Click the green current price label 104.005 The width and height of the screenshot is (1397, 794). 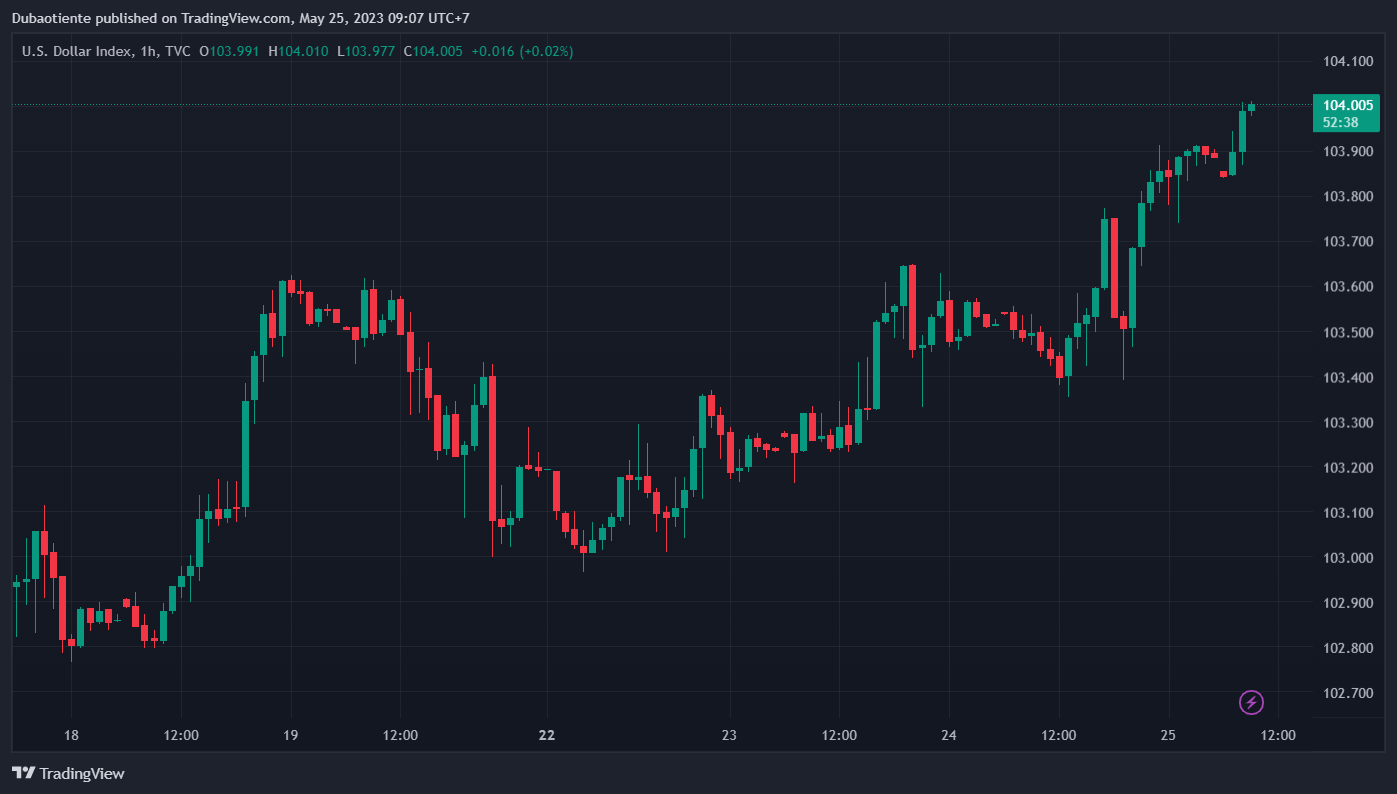pyautogui.click(x=1347, y=105)
